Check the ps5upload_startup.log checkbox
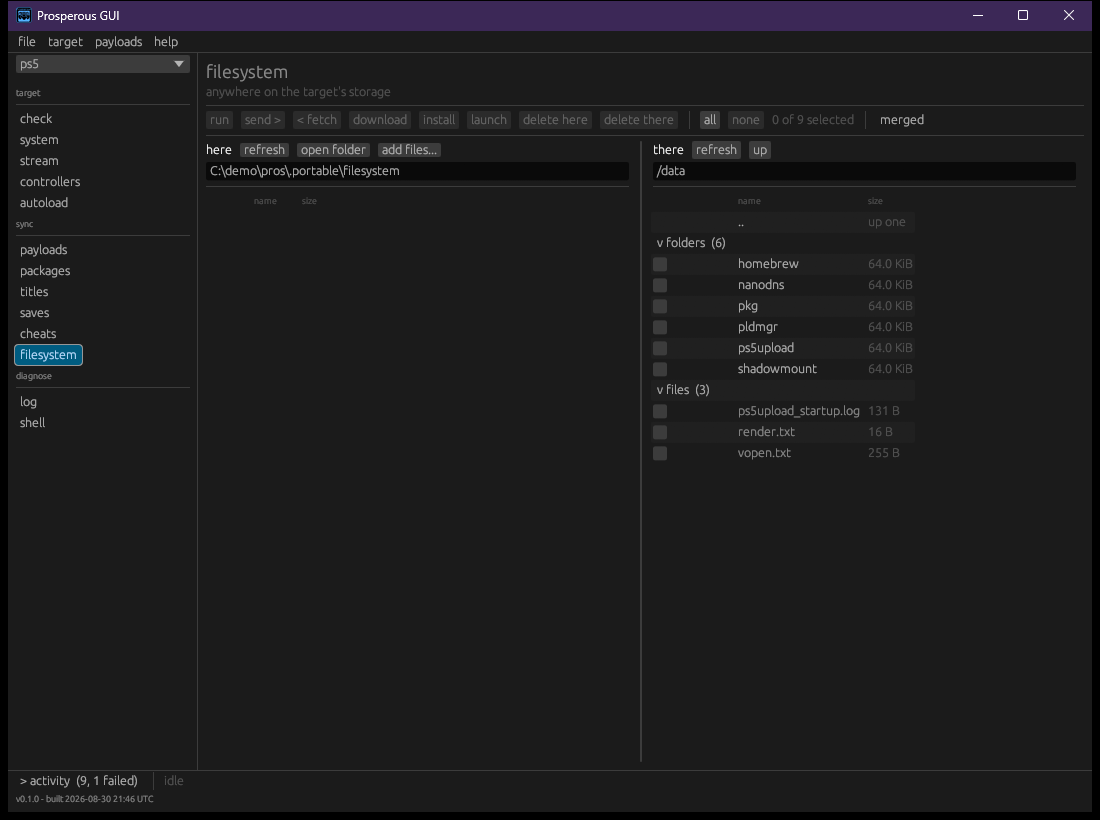Image resolution: width=1100 pixels, height=820 pixels. click(x=660, y=412)
